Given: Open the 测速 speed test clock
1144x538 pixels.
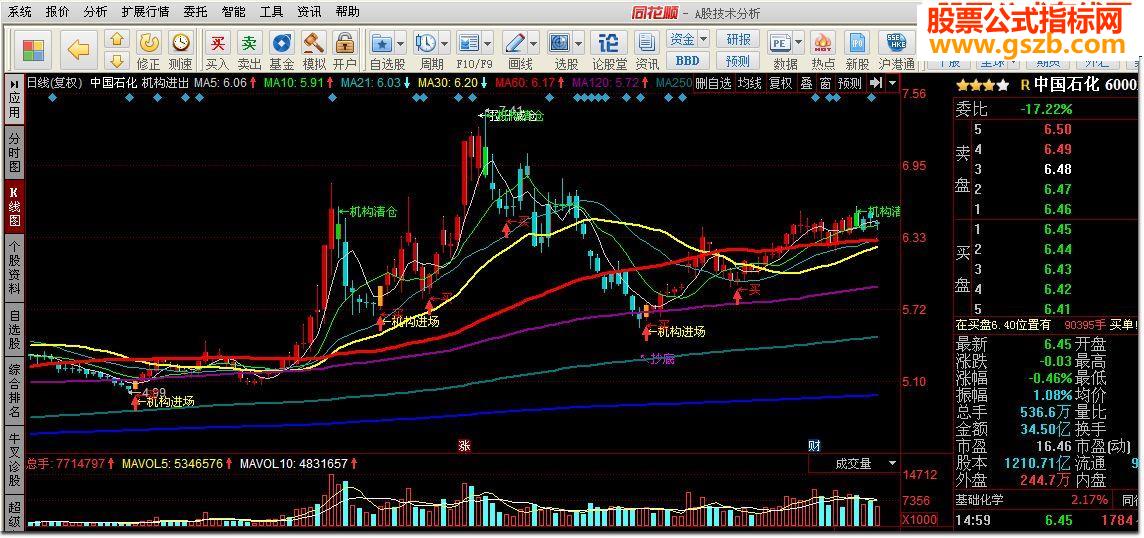Looking at the screenshot, I should pyautogui.click(x=180, y=42).
